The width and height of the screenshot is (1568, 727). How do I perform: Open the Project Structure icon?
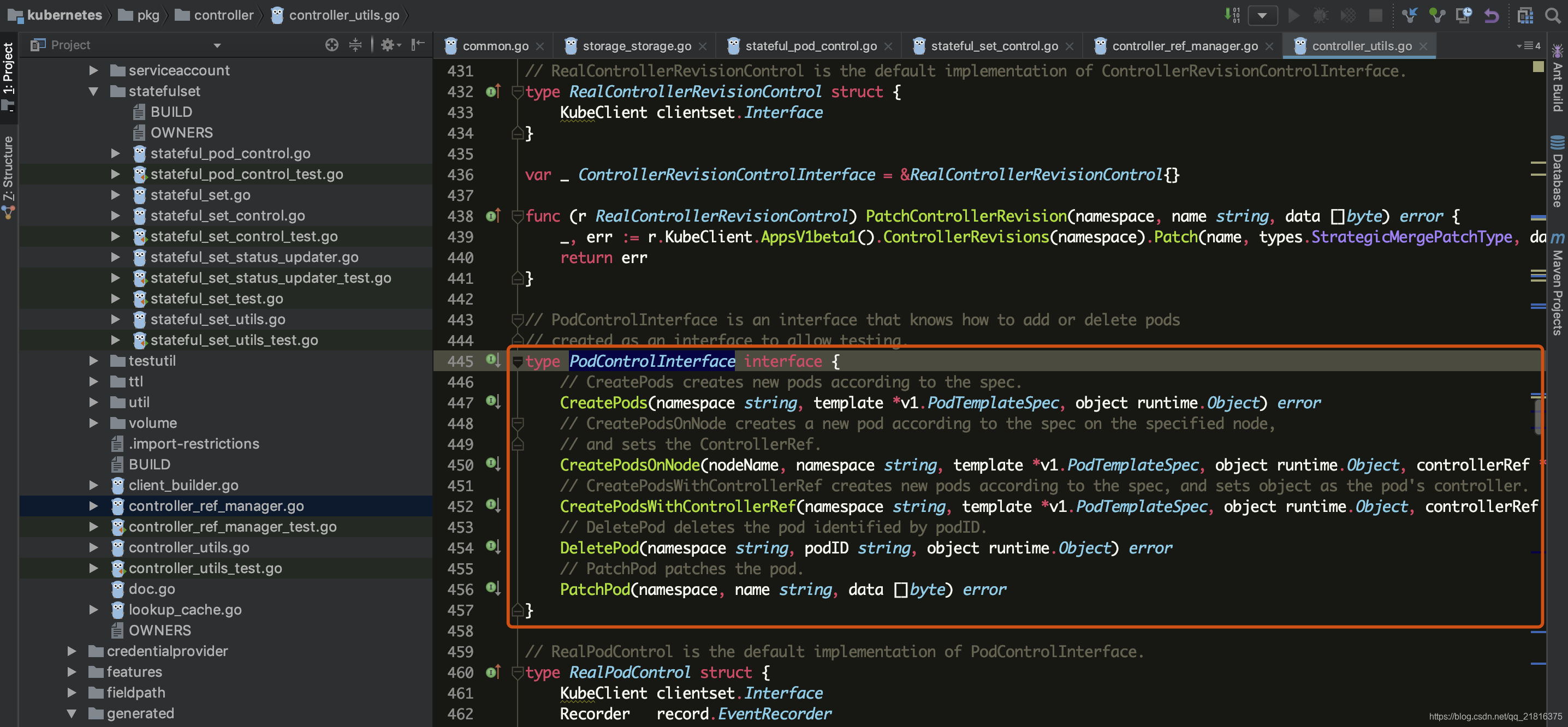(1525, 15)
